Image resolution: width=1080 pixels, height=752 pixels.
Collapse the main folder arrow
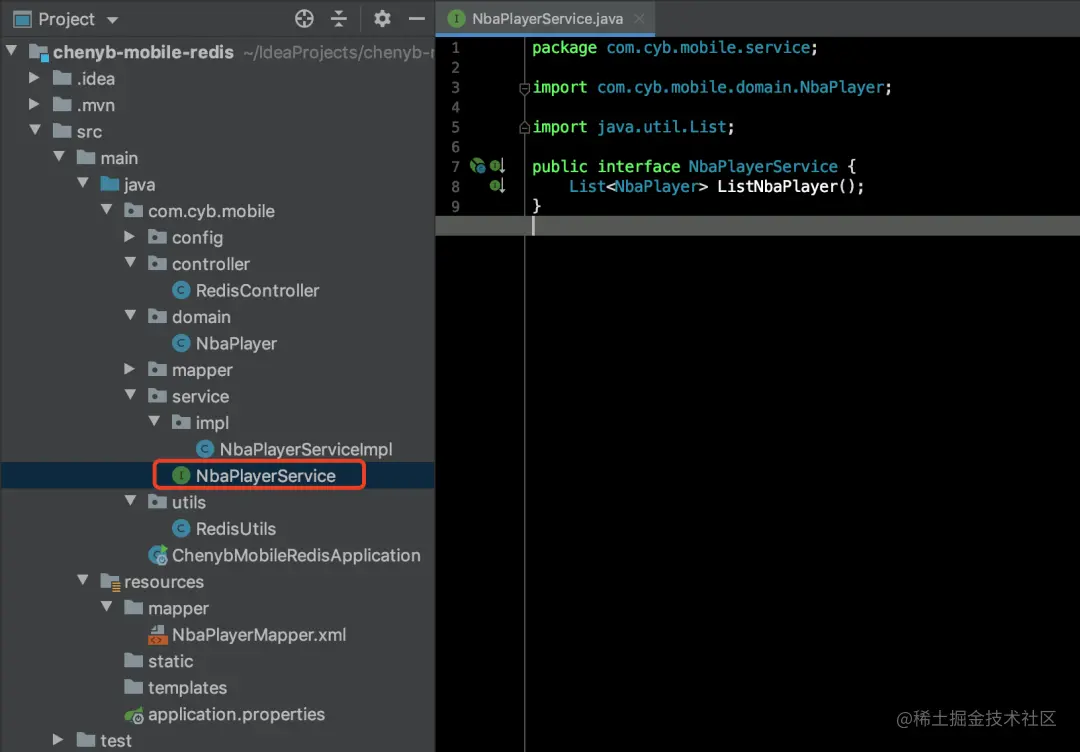tap(60, 156)
